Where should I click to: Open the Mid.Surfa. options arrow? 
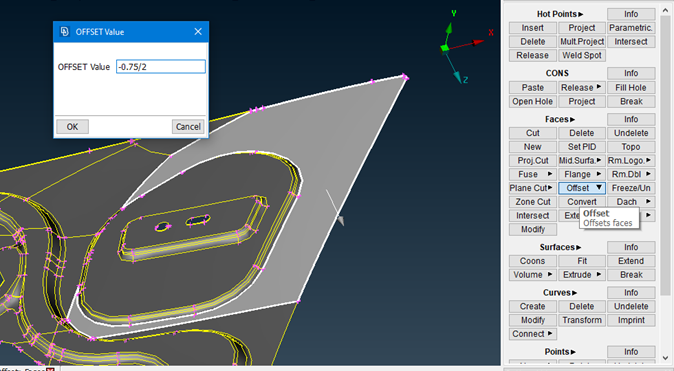coord(599,160)
